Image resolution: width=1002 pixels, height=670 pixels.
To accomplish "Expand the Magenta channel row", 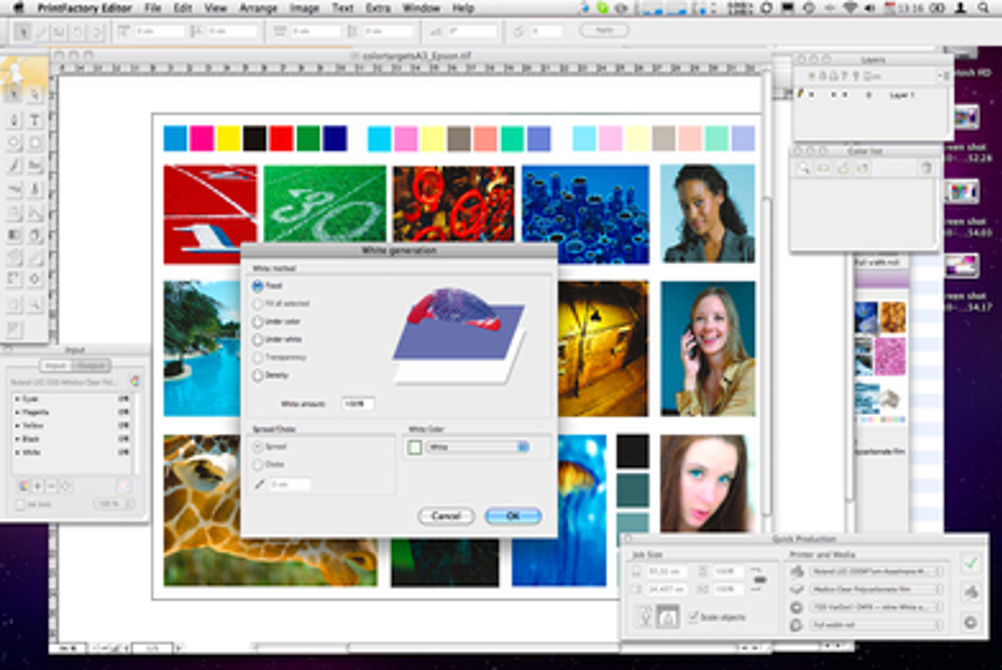I will click(17, 412).
